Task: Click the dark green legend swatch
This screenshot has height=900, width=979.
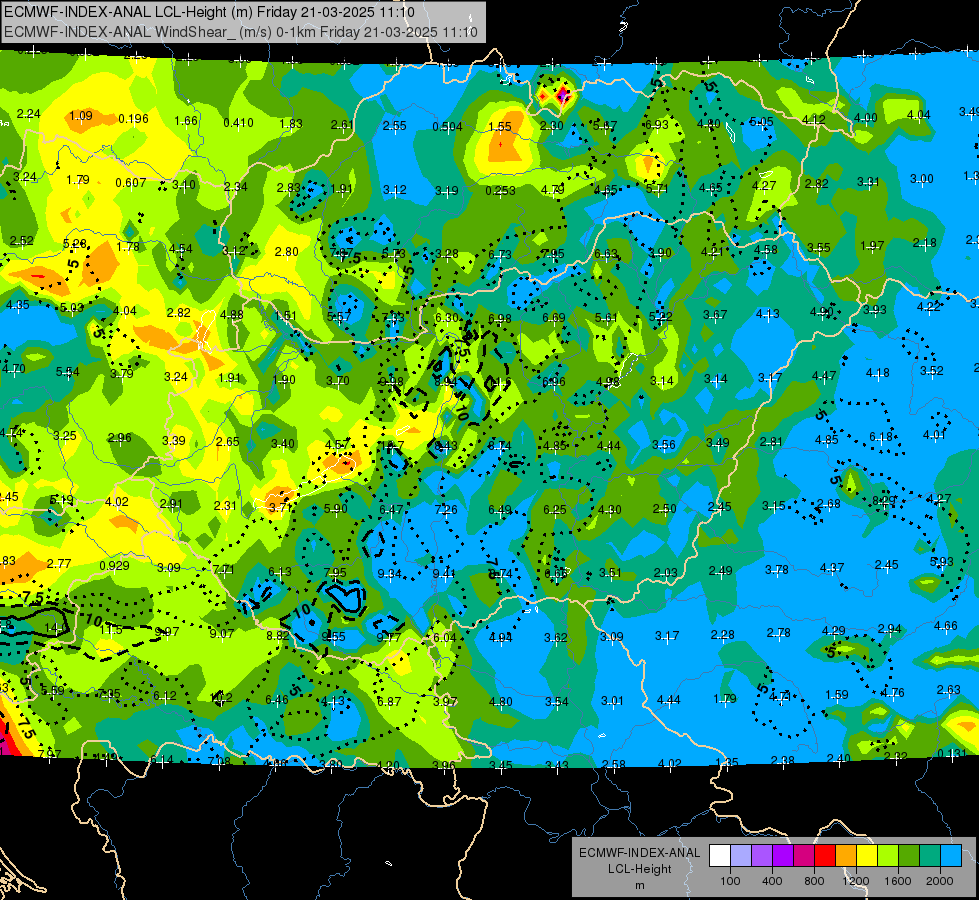Action: [909, 856]
